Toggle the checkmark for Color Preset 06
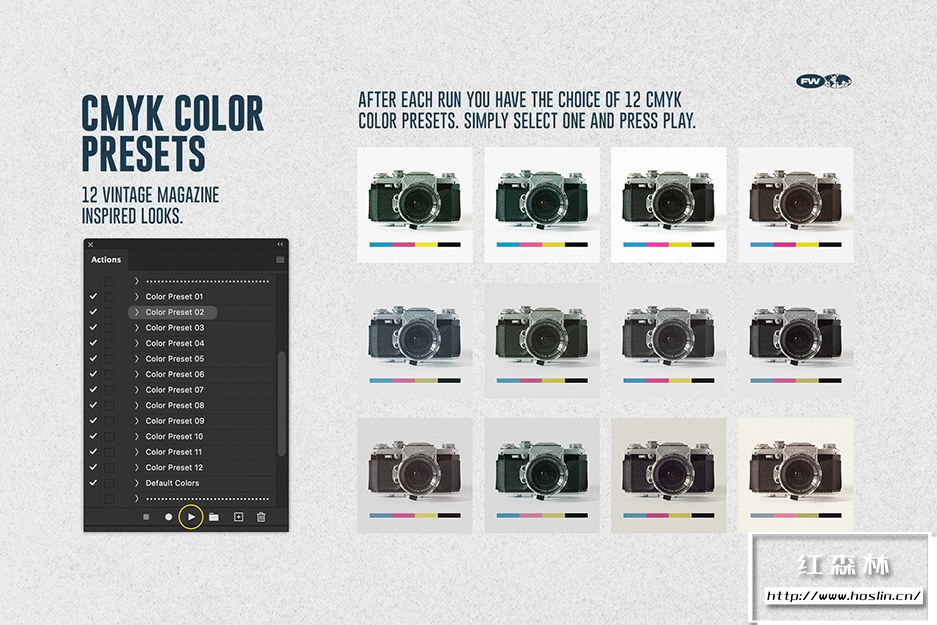 (93, 374)
